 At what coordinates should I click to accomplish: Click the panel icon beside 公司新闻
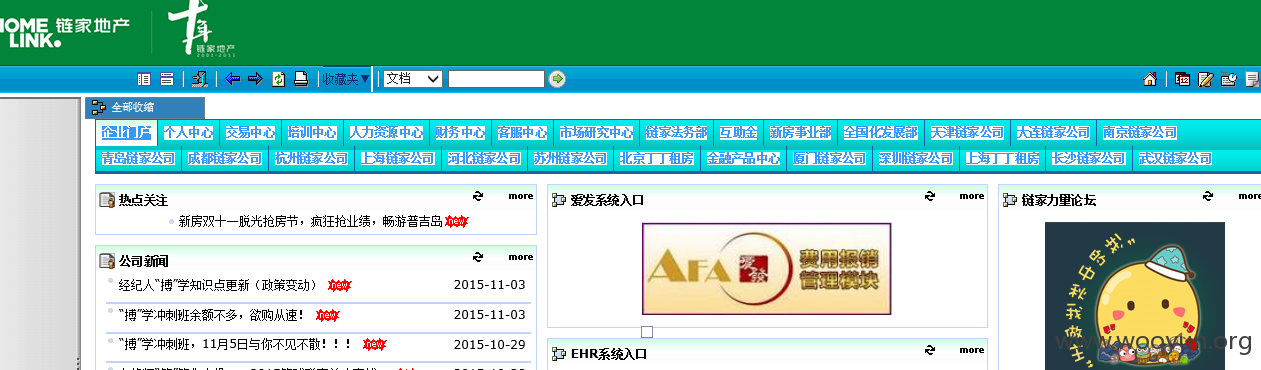107,262
